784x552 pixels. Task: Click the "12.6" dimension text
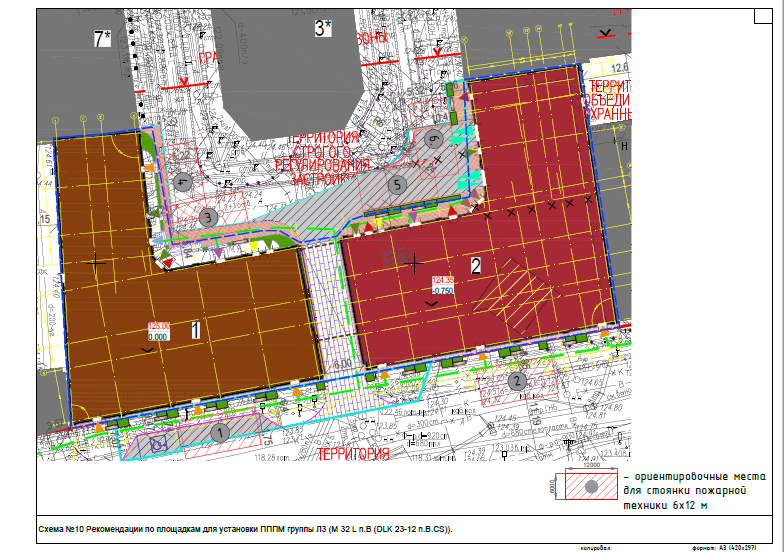pyautogui.click(x=620, y=67)
